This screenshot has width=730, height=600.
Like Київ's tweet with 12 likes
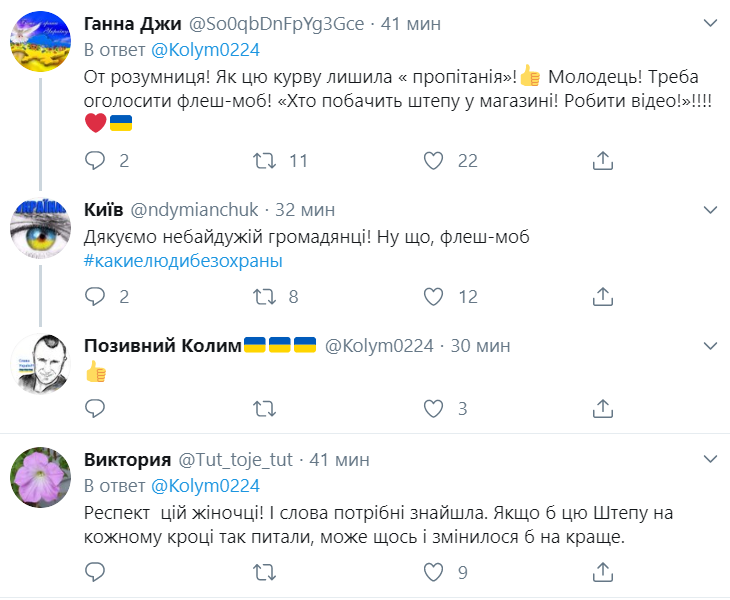(433, 296)
